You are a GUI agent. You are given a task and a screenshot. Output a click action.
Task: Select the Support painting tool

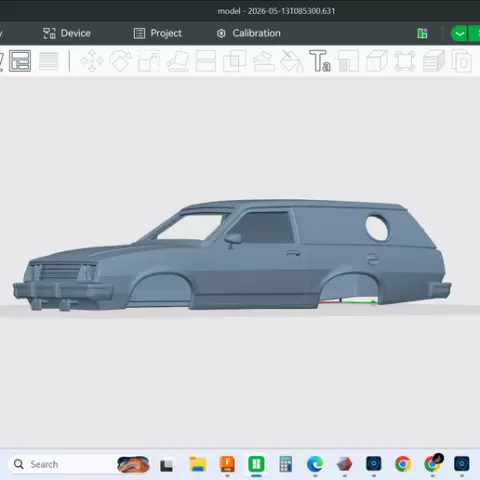[x=264, y=61]
